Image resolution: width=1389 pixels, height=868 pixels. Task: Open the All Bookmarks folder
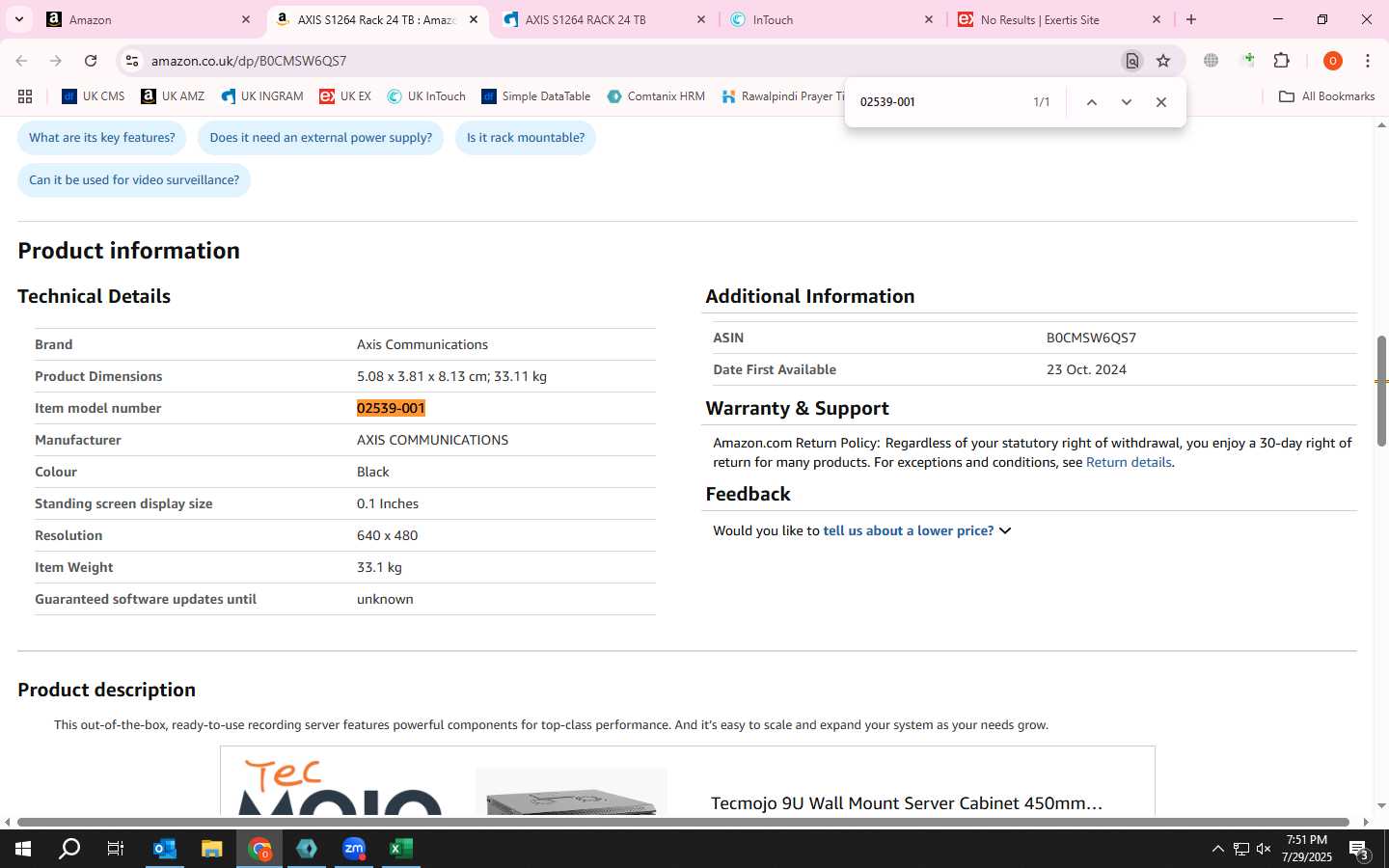pyautogui.click(x=1326, y=96)
